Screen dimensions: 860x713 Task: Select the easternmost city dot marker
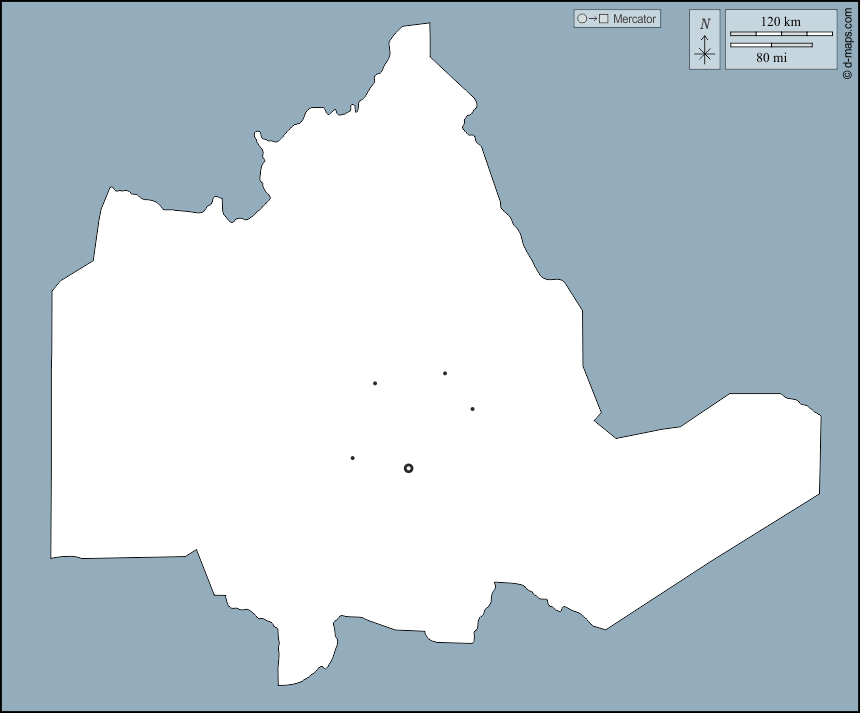pos(472,408)
